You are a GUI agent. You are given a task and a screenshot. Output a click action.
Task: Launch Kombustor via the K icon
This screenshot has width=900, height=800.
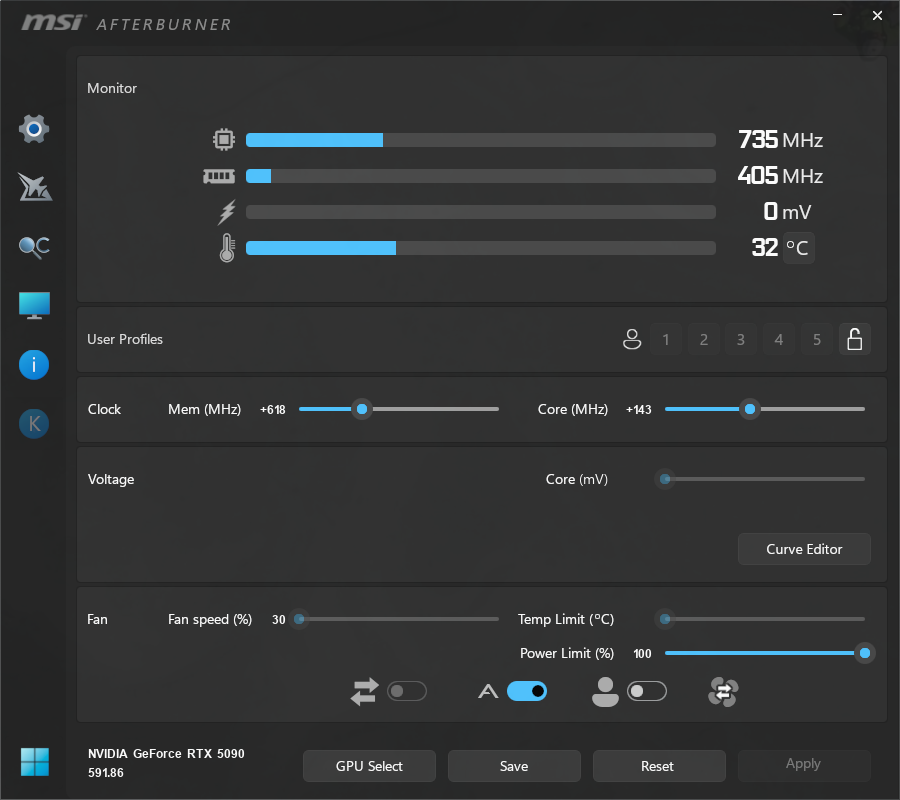(33, 423)
